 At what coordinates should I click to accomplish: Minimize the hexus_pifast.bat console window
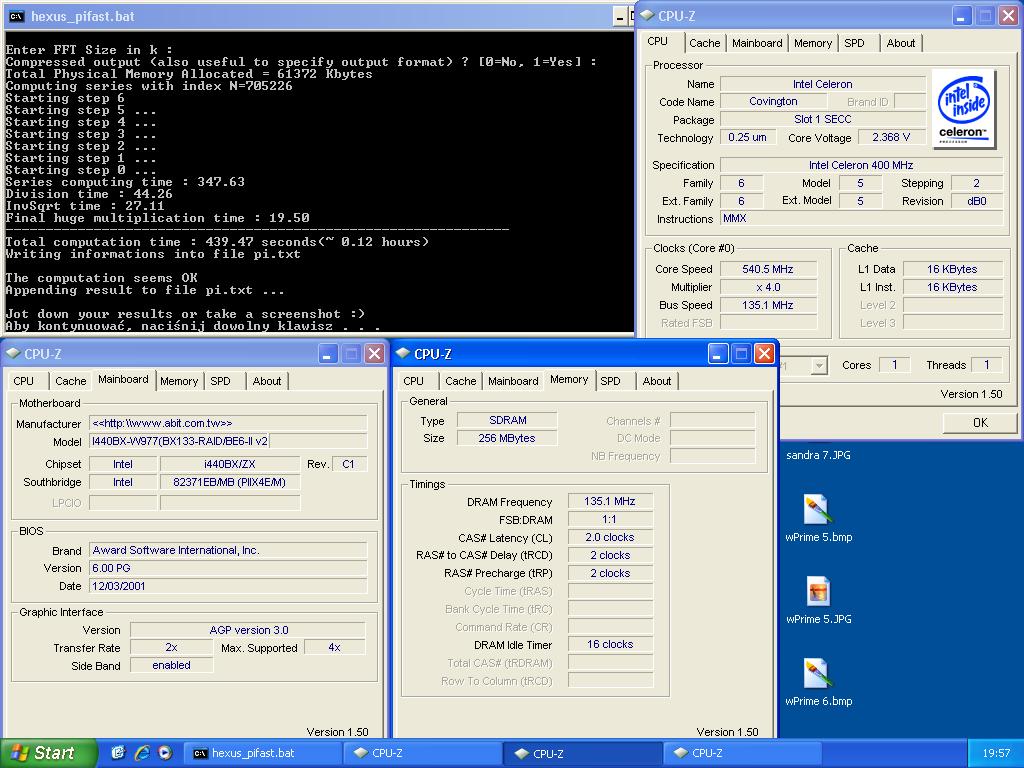(x=620, y=17)
